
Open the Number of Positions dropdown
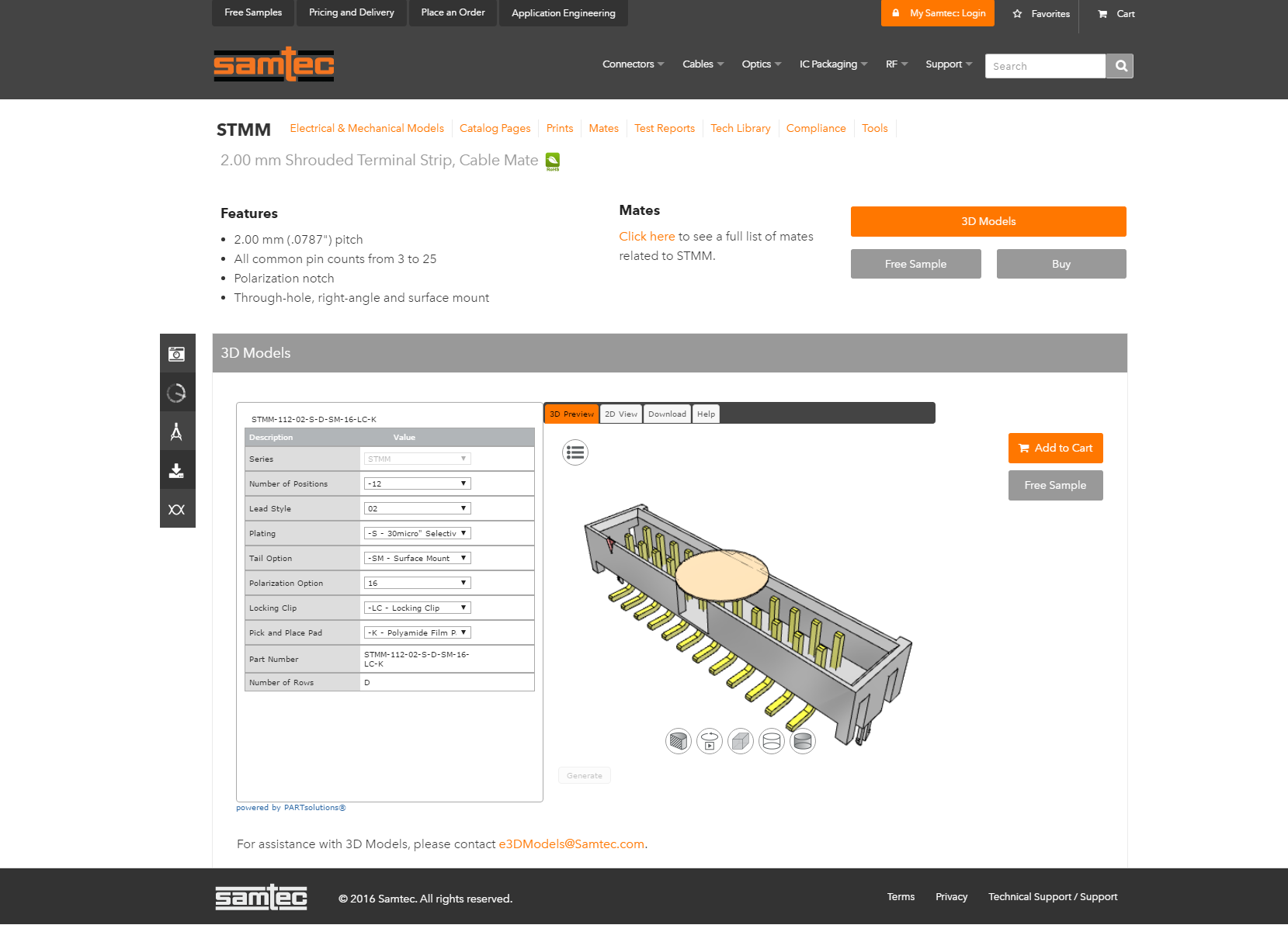(418, 483)
